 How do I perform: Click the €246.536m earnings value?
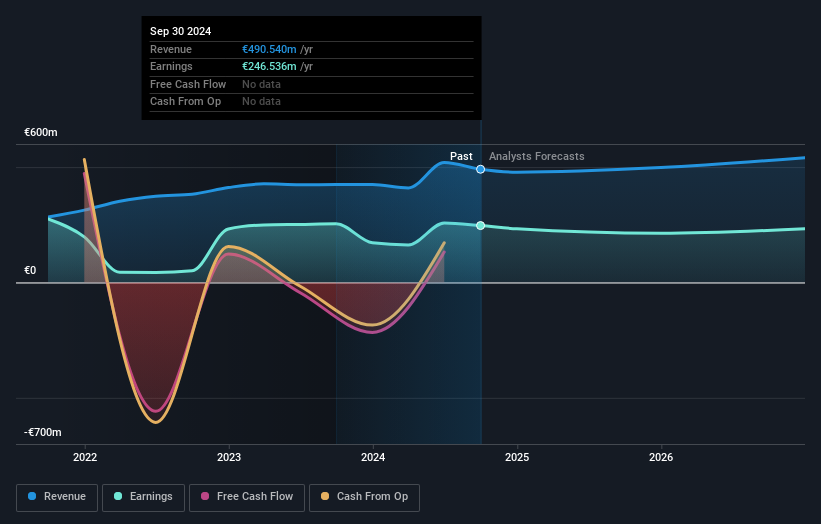click(269, 66)
